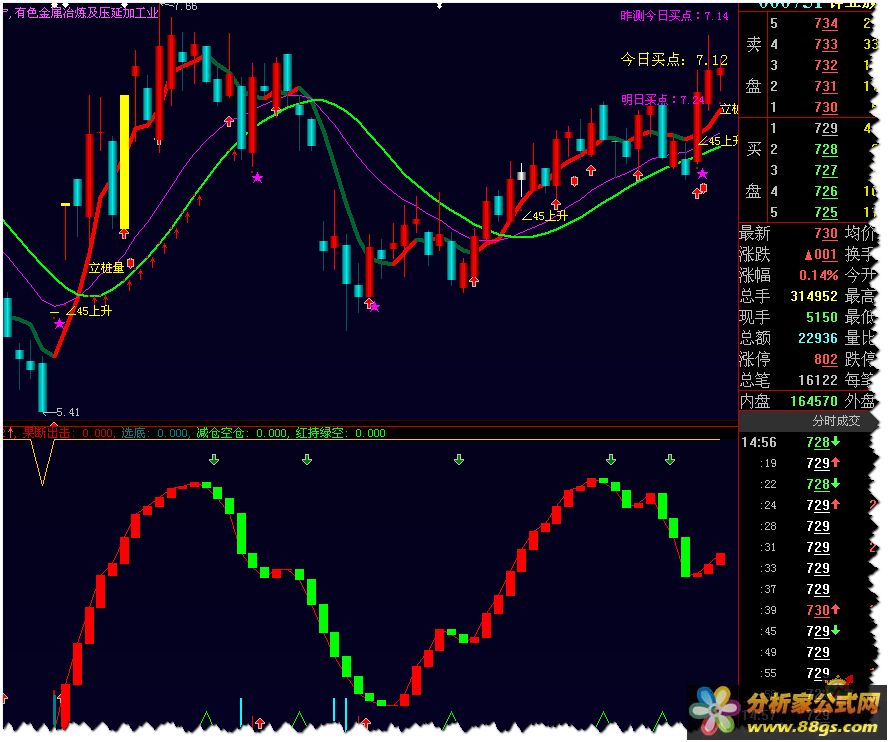
Task: Click the 现手 value 5150
Action: click(822, 317)
